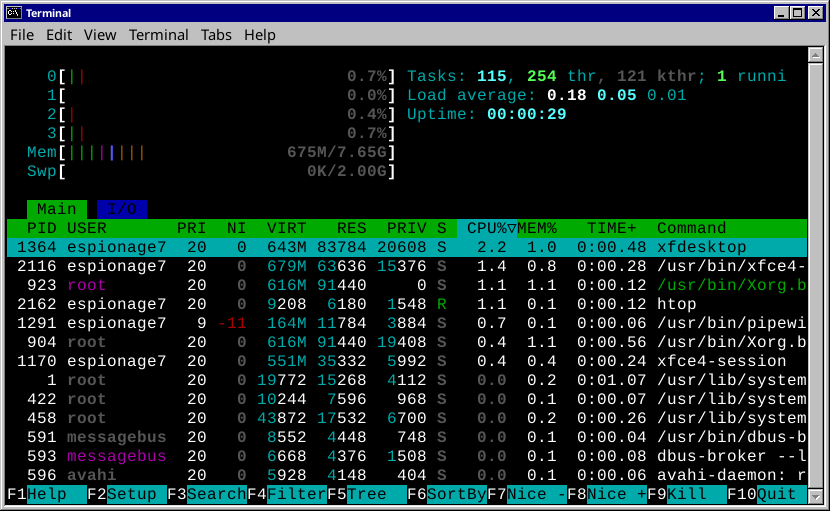Open the File menu

(x=22, y=35)
